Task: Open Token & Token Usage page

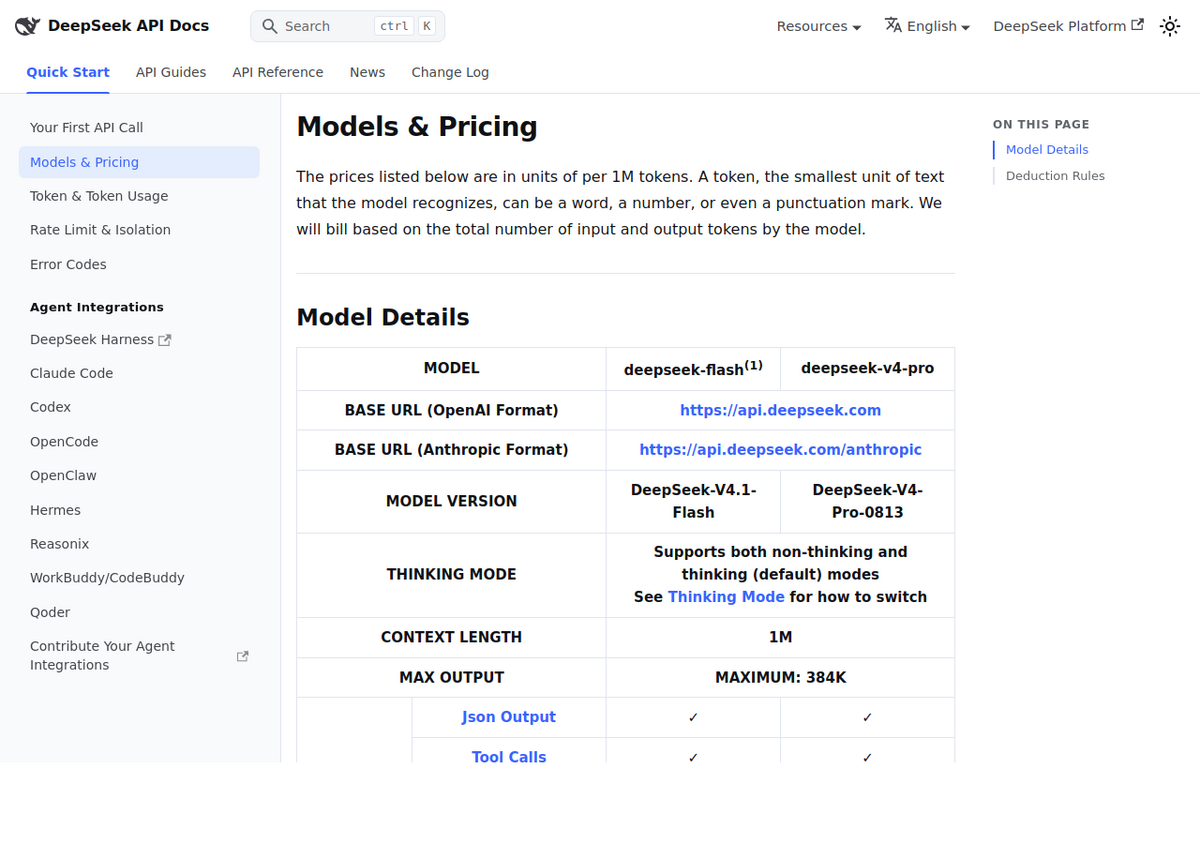Action: coord(139,196)
